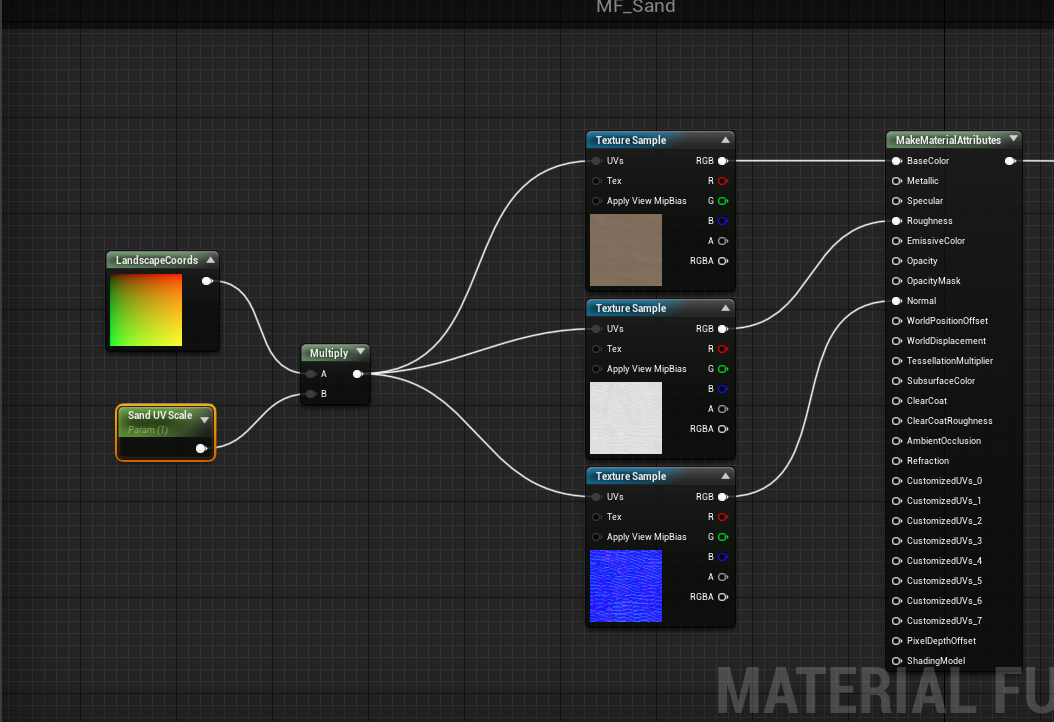Click the RGBA output pin on bottom Texture Sample
Screen dimensions: 1054x722
(x=723, y=596)
